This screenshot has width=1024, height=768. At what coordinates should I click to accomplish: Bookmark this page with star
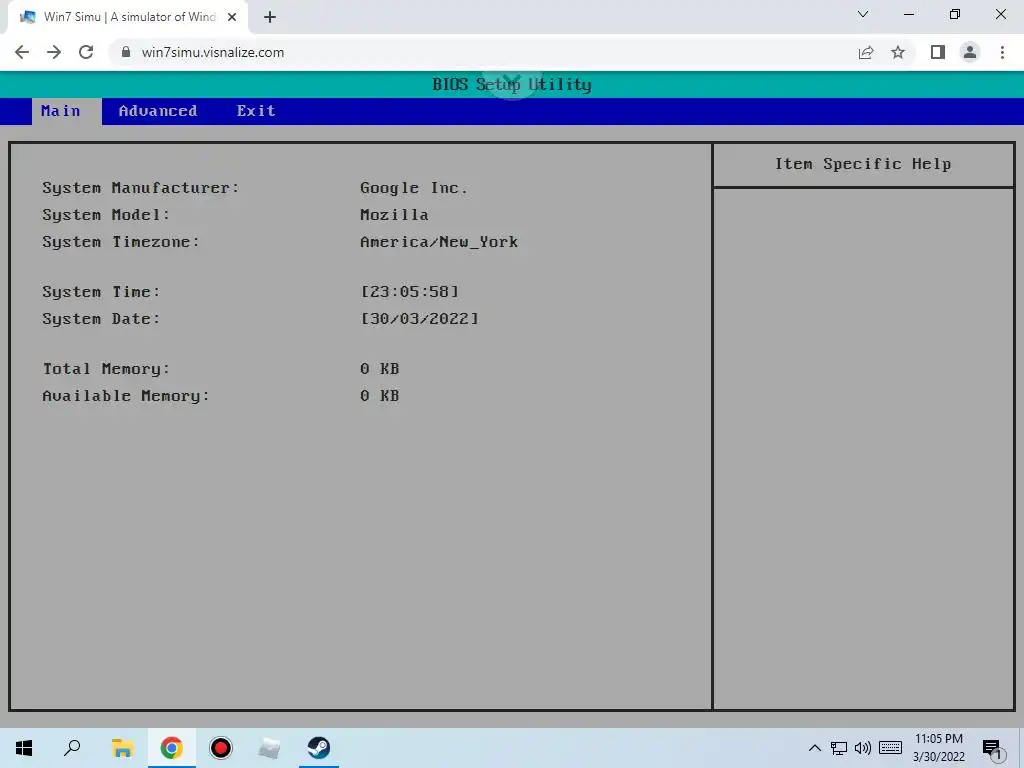pos(898,52)
